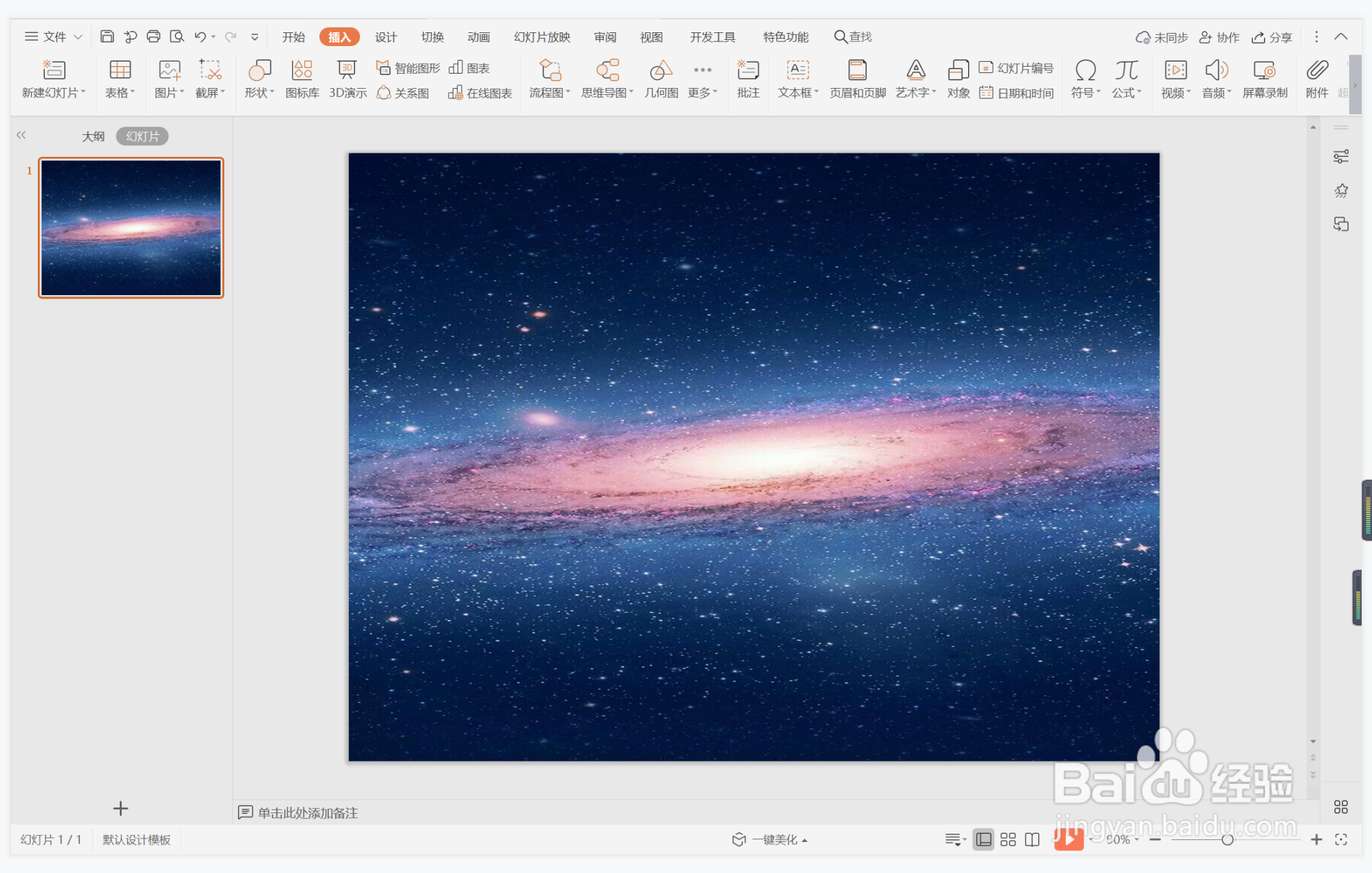Click the Collaborate (协作) button
The width and height of the screenshot is (1372, 873).
point(1219,37)
